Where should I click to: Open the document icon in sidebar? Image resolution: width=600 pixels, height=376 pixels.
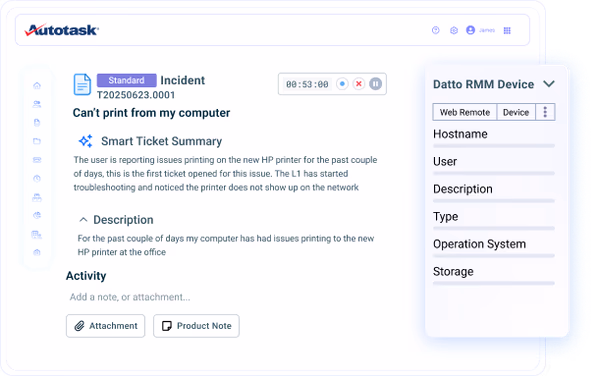coord(37,122)
